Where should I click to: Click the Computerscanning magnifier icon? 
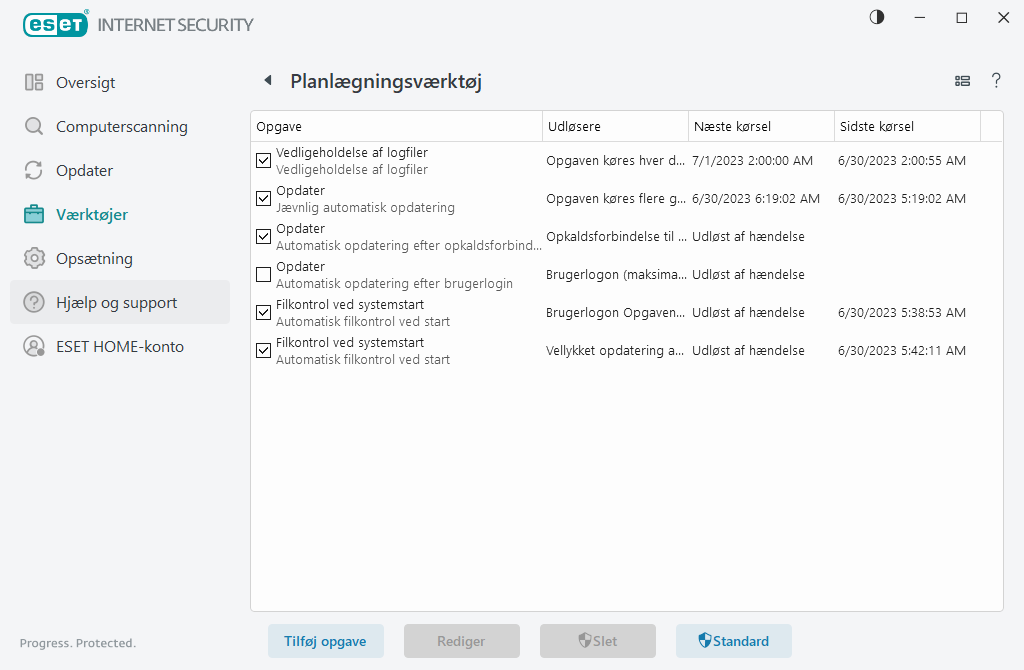tap(34, 126)
